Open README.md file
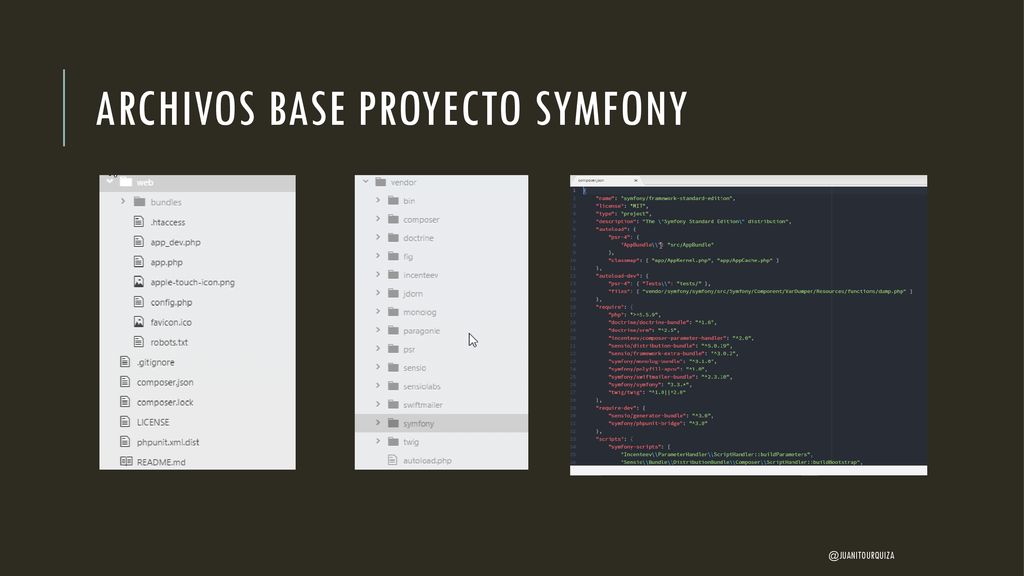The width and height of the screenshot is (1024, 576). click(161, 462)
